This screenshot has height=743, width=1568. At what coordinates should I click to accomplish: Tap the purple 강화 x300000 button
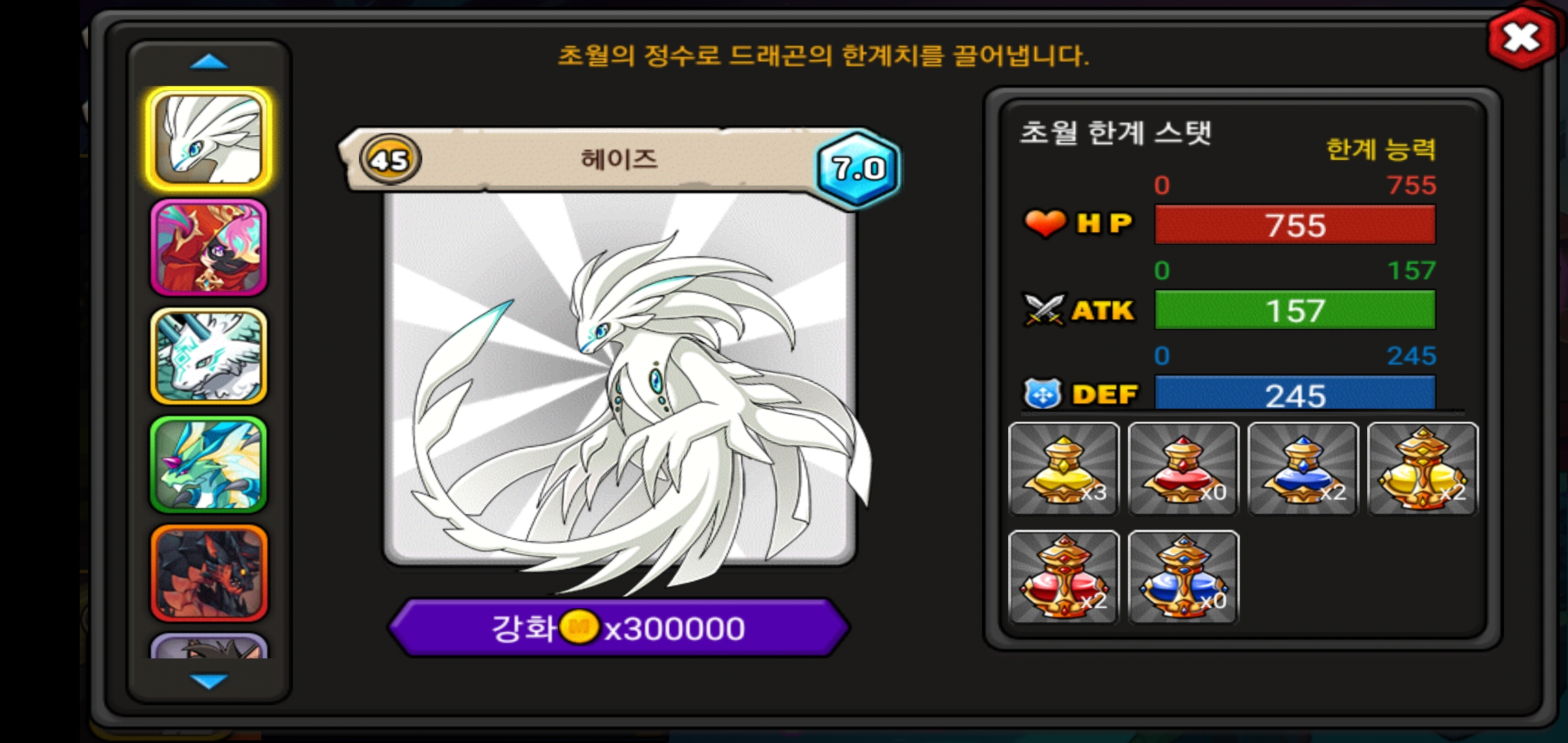point(619,628)
